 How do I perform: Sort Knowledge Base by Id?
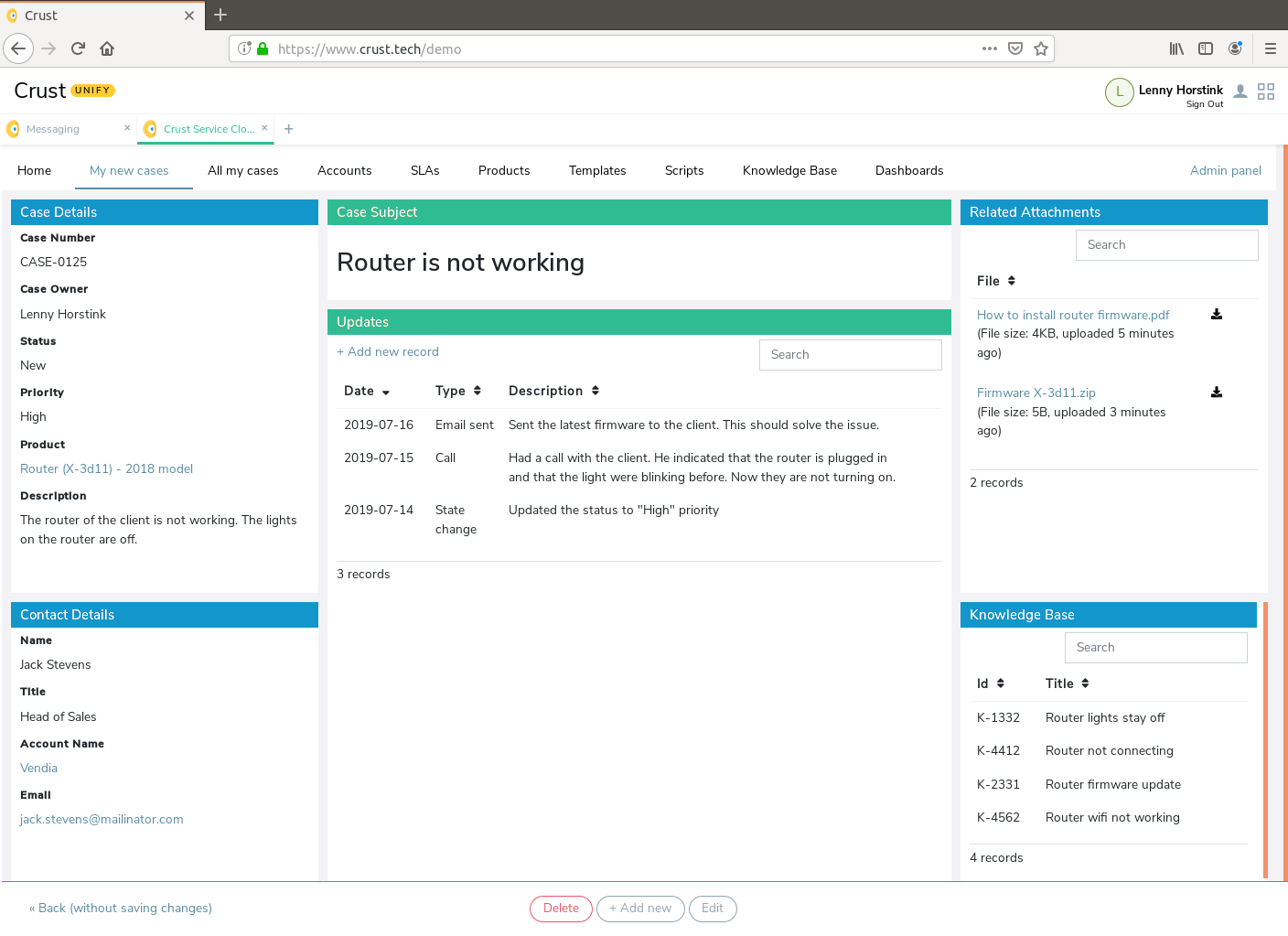[991, 683]
